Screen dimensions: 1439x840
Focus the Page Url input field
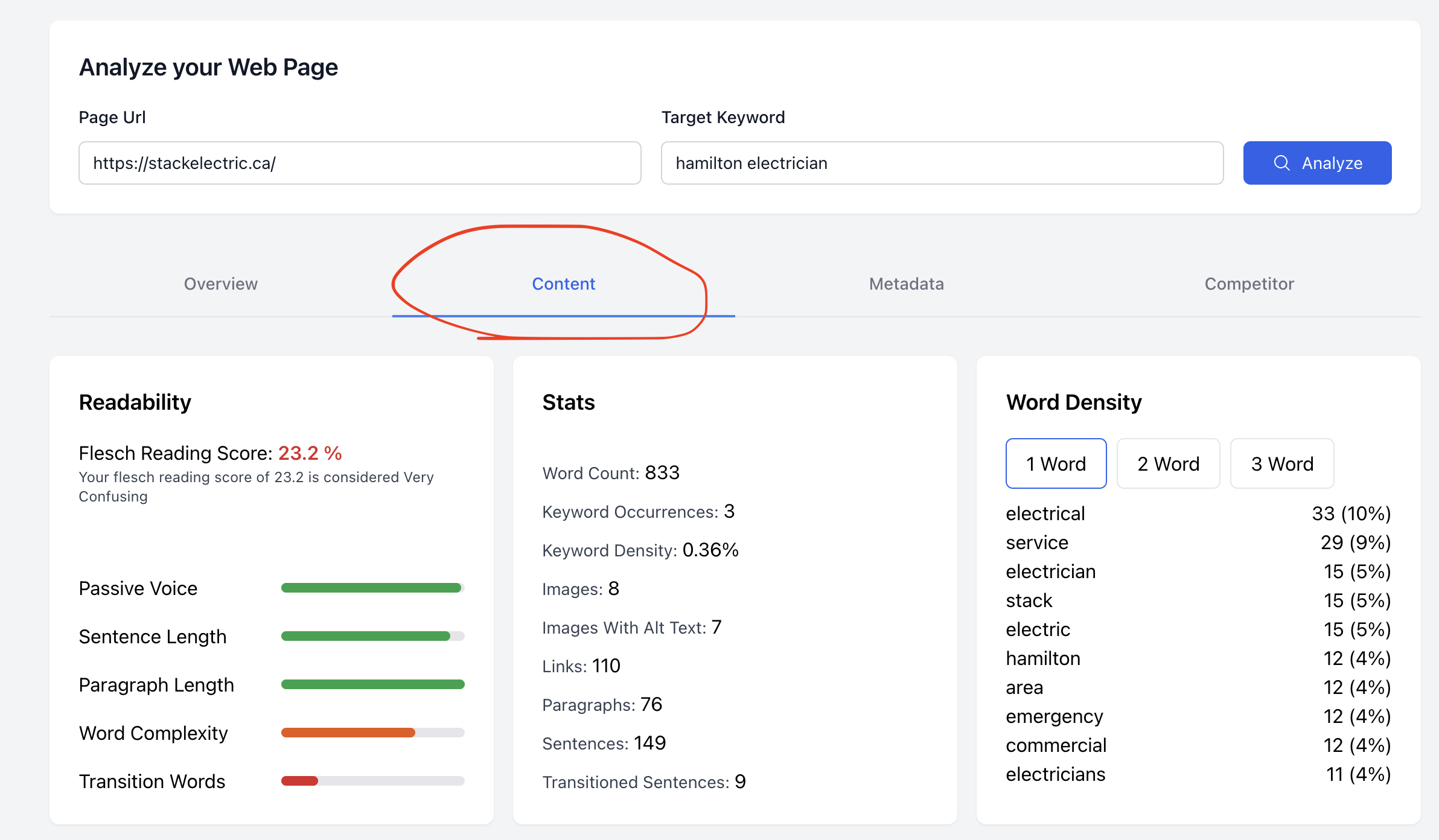click(x=360, y=163)
